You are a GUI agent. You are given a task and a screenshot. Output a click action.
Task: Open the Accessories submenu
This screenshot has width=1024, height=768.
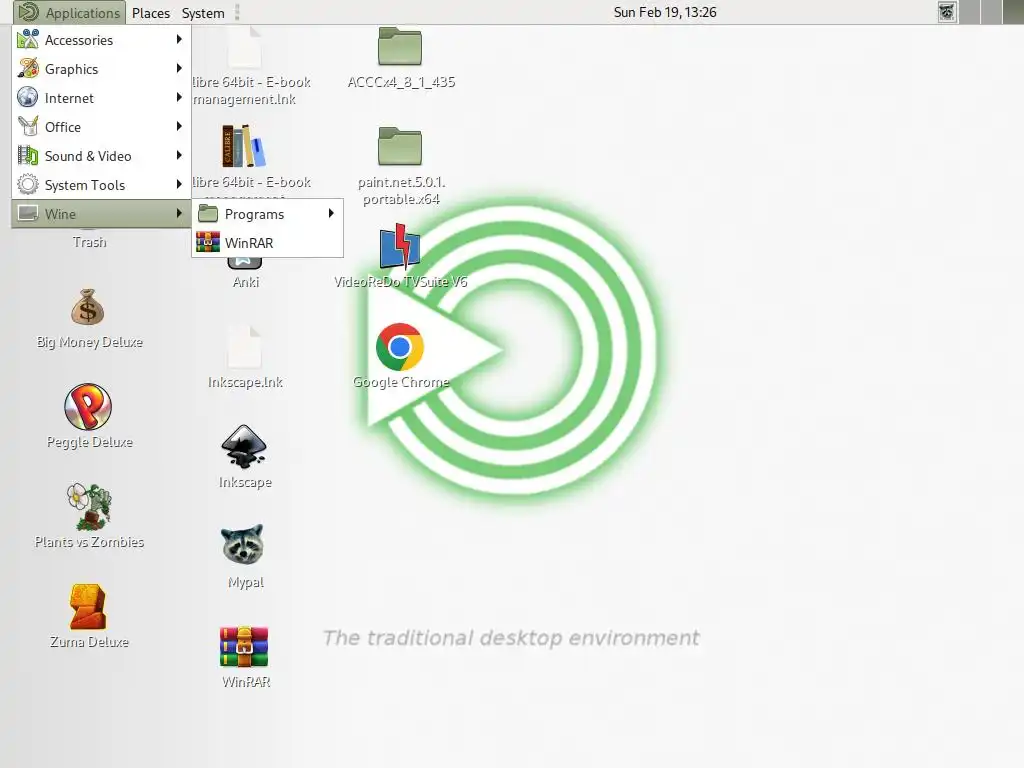pyautogui.click(x=101, y=40)
